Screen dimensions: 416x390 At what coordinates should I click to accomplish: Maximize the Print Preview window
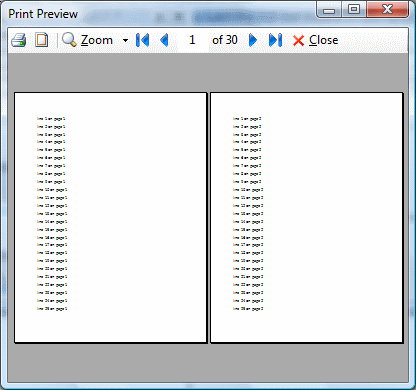point(354,9)
